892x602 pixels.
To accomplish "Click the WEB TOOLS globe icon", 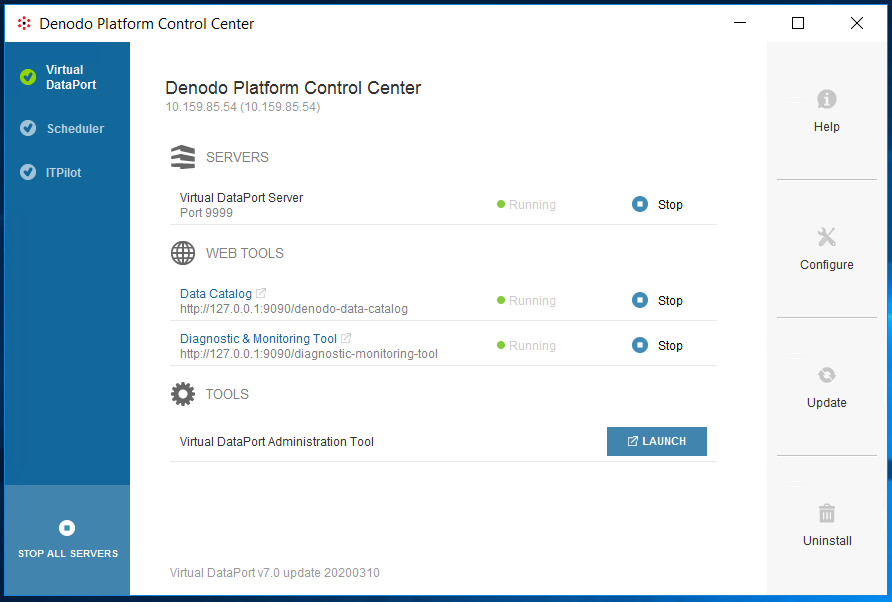I will pos(183,253).
